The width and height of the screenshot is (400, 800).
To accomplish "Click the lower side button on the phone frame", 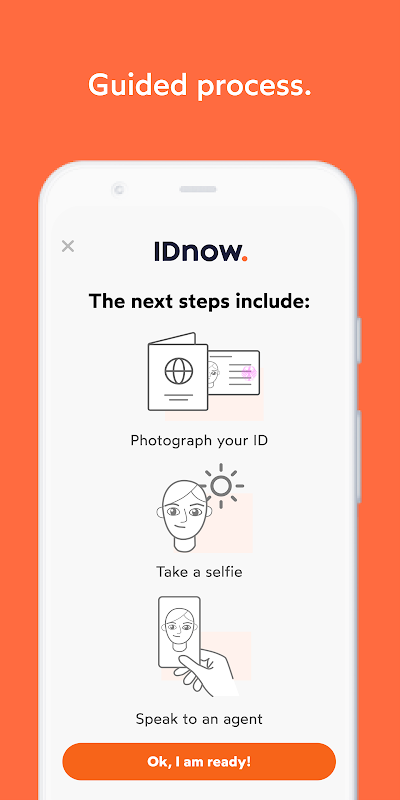I will [359, 457].
